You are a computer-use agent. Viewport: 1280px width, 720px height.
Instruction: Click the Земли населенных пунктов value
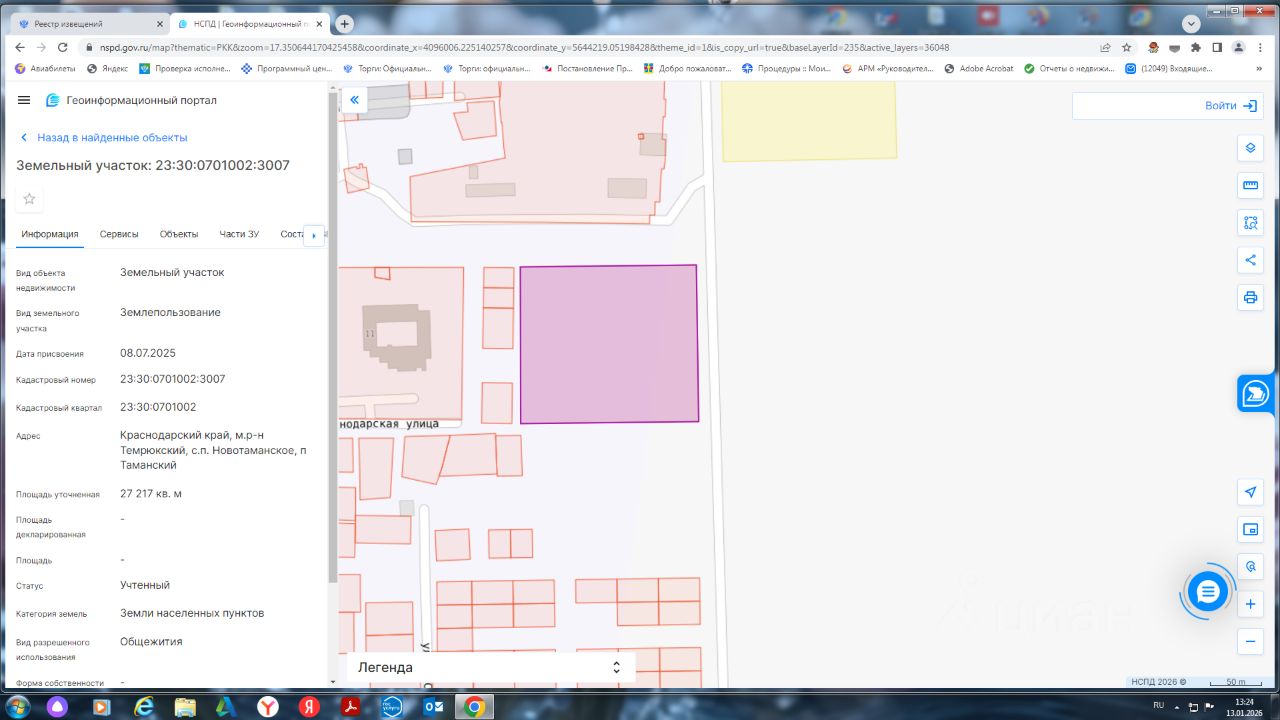pyautogui.click(x=192, y=613)
